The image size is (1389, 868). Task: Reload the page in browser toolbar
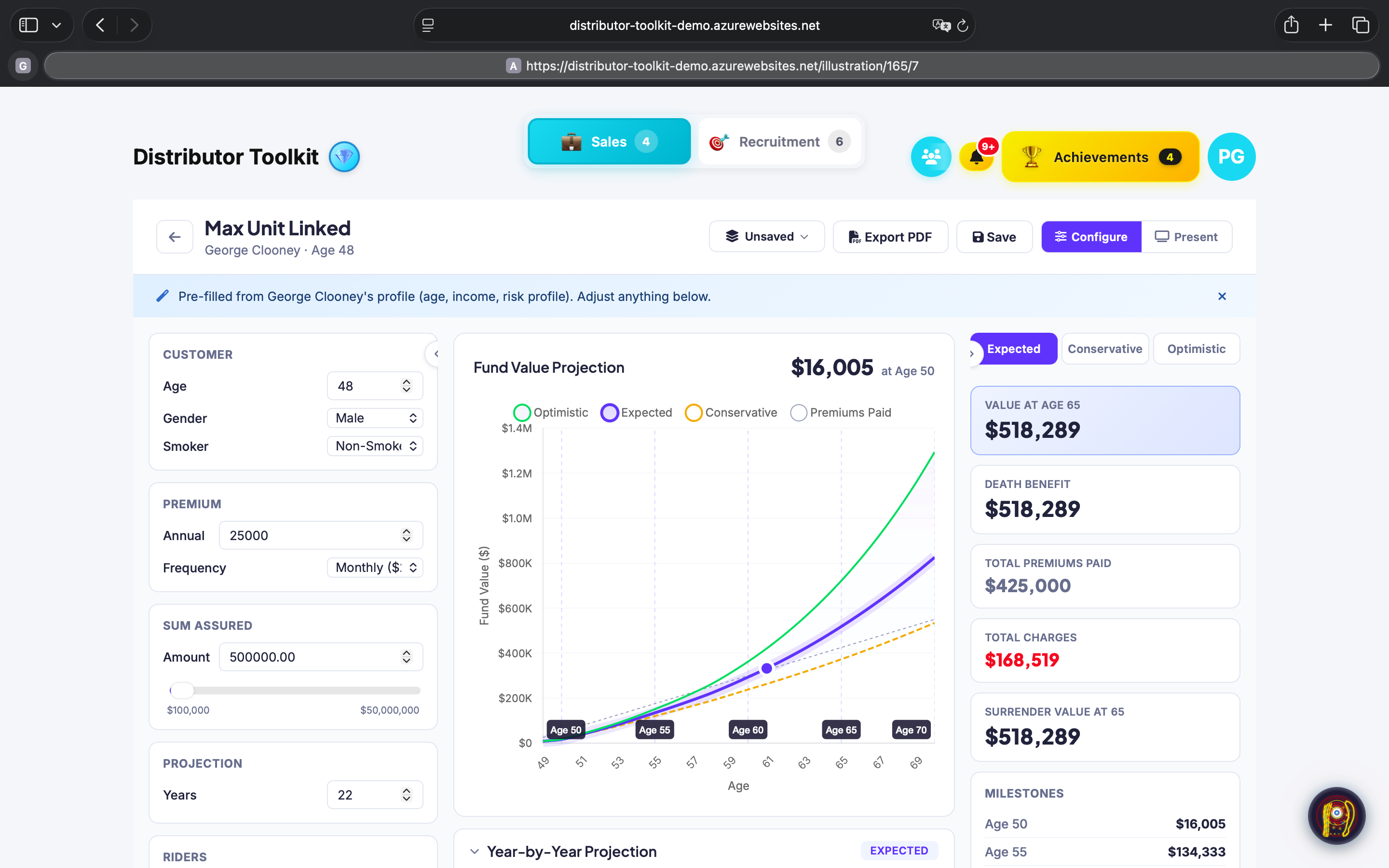point(963,25)
